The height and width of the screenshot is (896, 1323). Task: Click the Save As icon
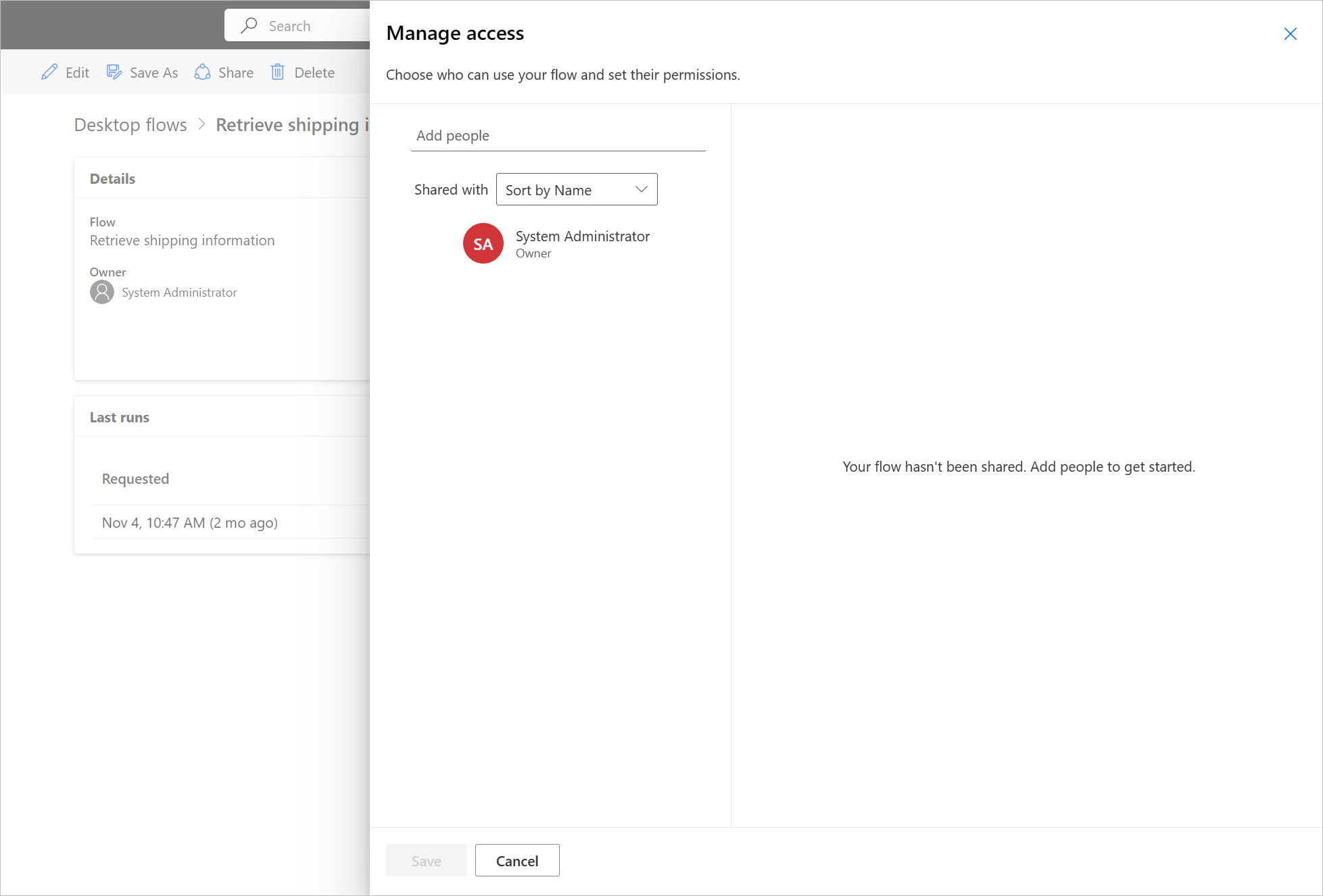[x=115, y=71]
